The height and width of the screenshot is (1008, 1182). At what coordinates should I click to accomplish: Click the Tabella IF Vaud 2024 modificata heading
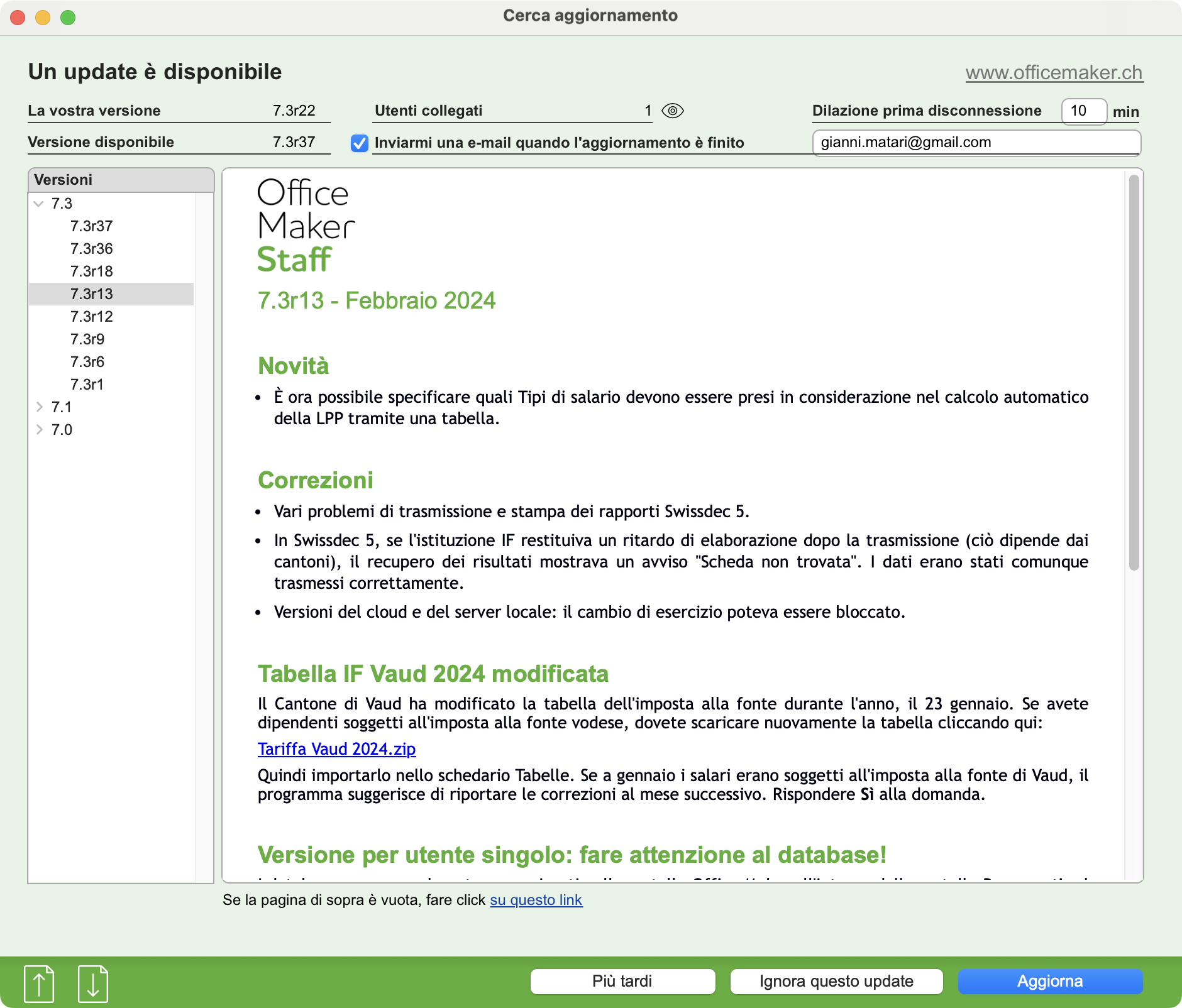(433, 674)
